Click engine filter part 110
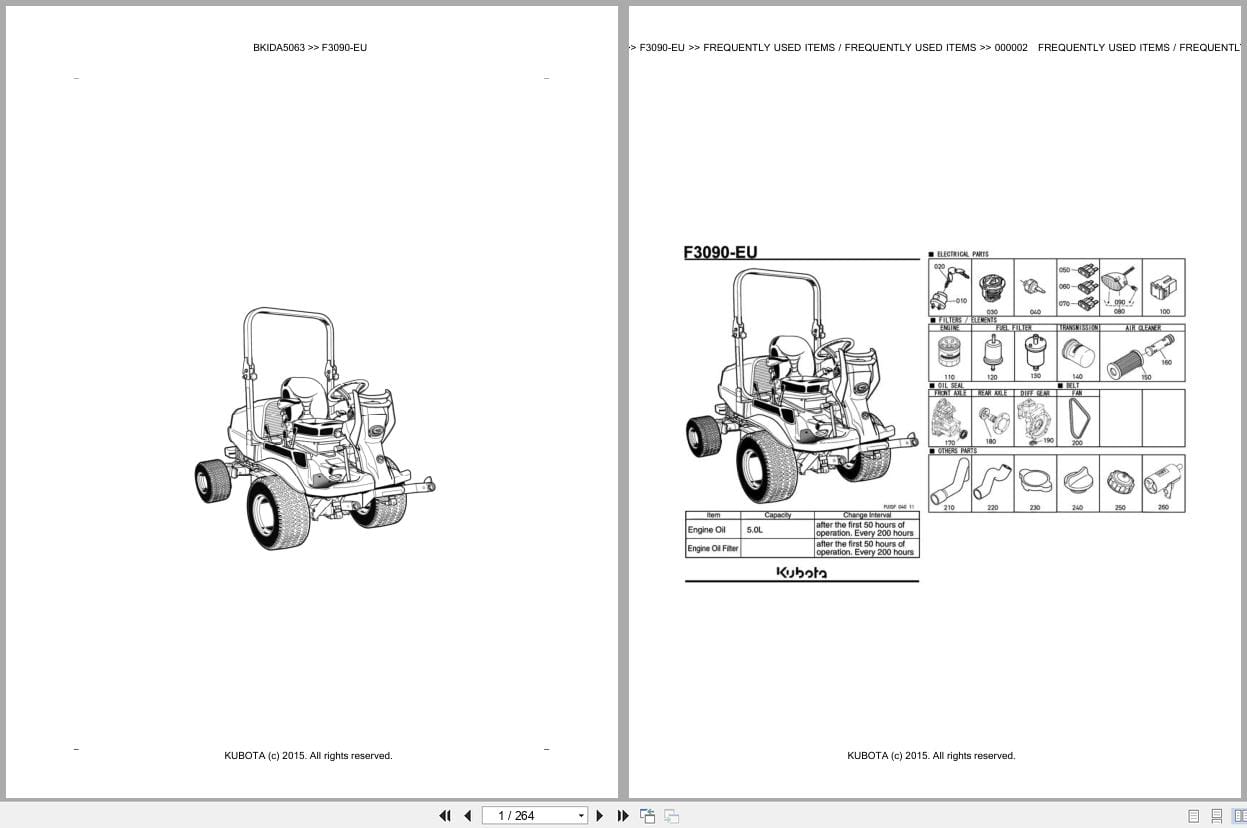This screenshot has height=828, width=1247. (949, 355)
